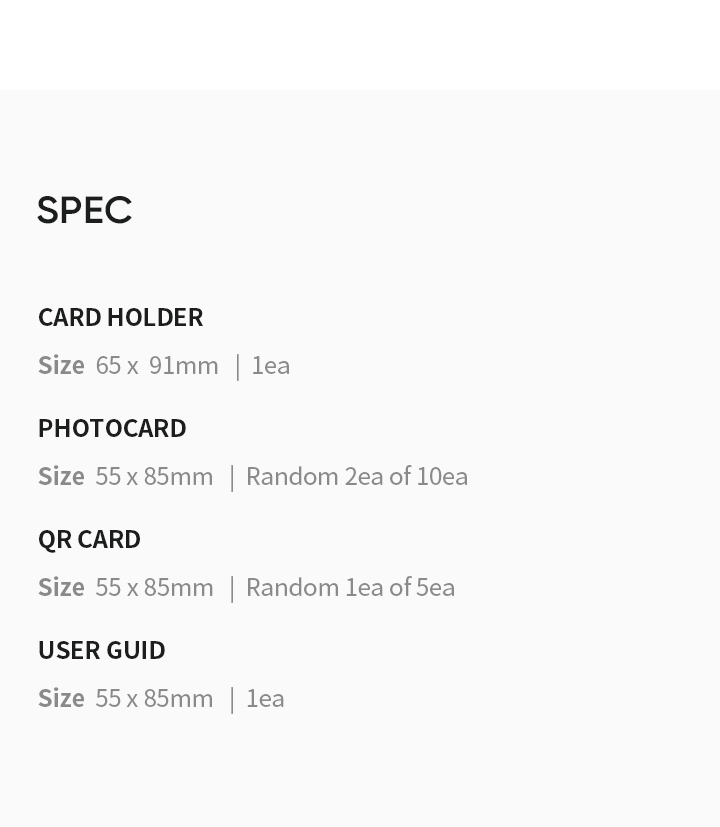Click the Size label under QR CARD
Viewport: 720px width, 827px height.
coord(61,587)
